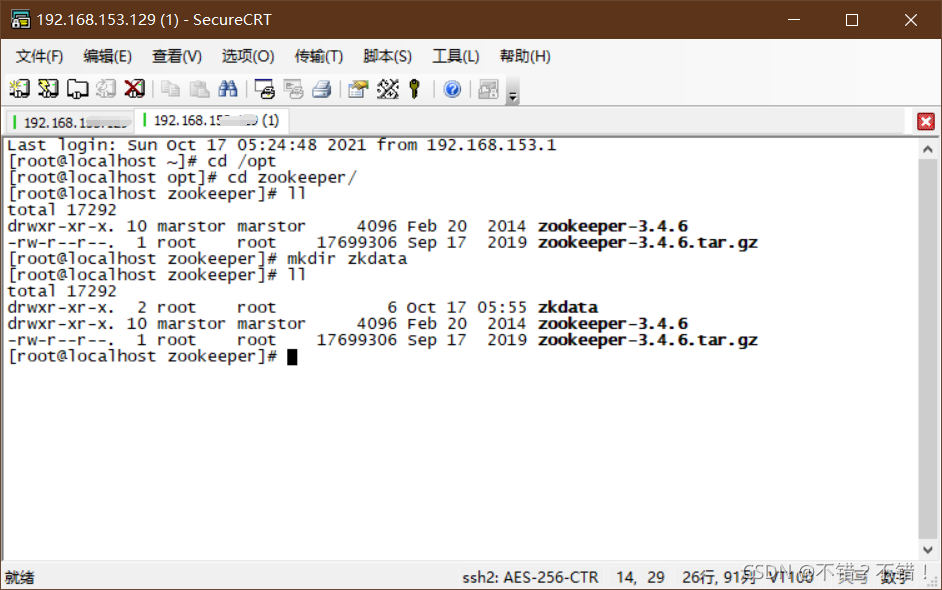Screen dimensions: 942x590
Task: Click the '26行, 91列' status bar entry
Action: tap(719, 577)
